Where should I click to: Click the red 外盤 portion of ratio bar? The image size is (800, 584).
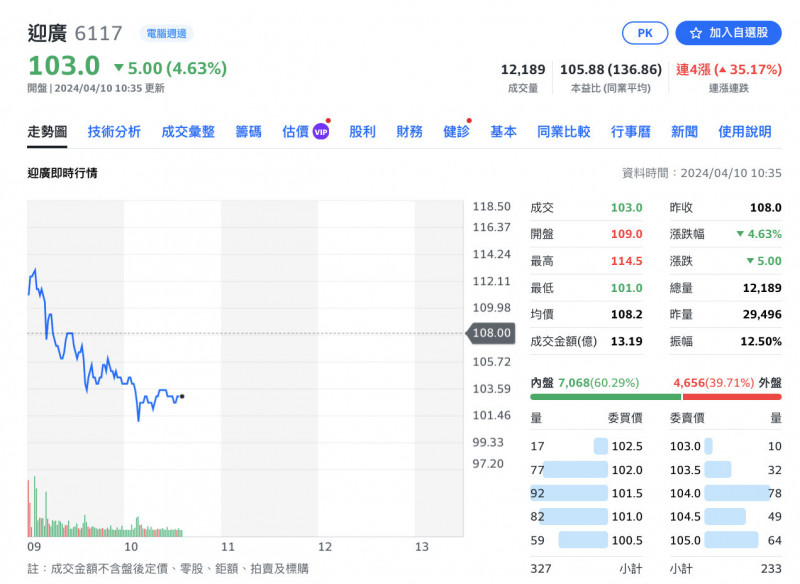[x=732, y=397]
